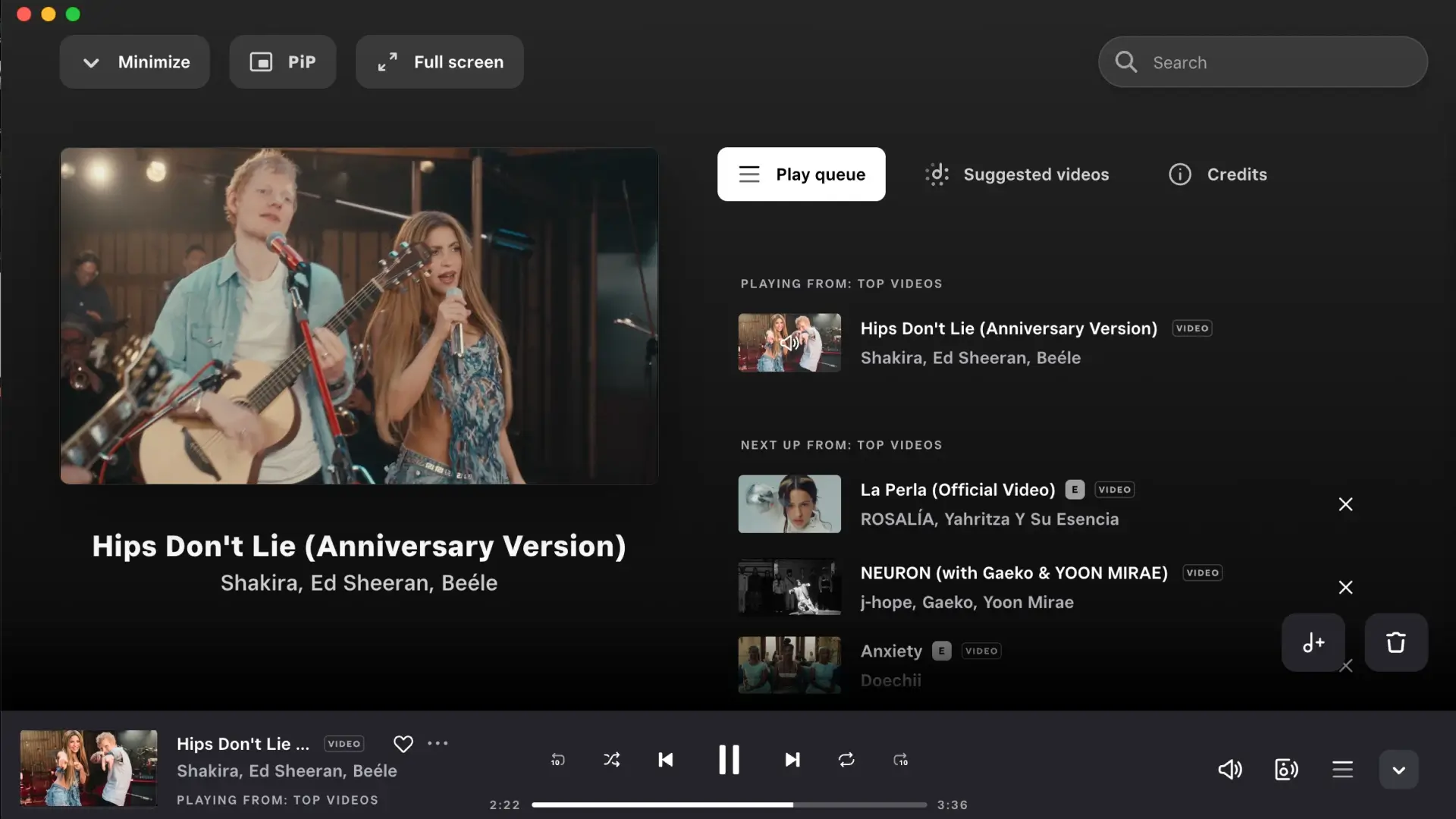This screenshot has height=819, width=1456.
Task: Open the connect to a device panel
Action: [1286, 770]
